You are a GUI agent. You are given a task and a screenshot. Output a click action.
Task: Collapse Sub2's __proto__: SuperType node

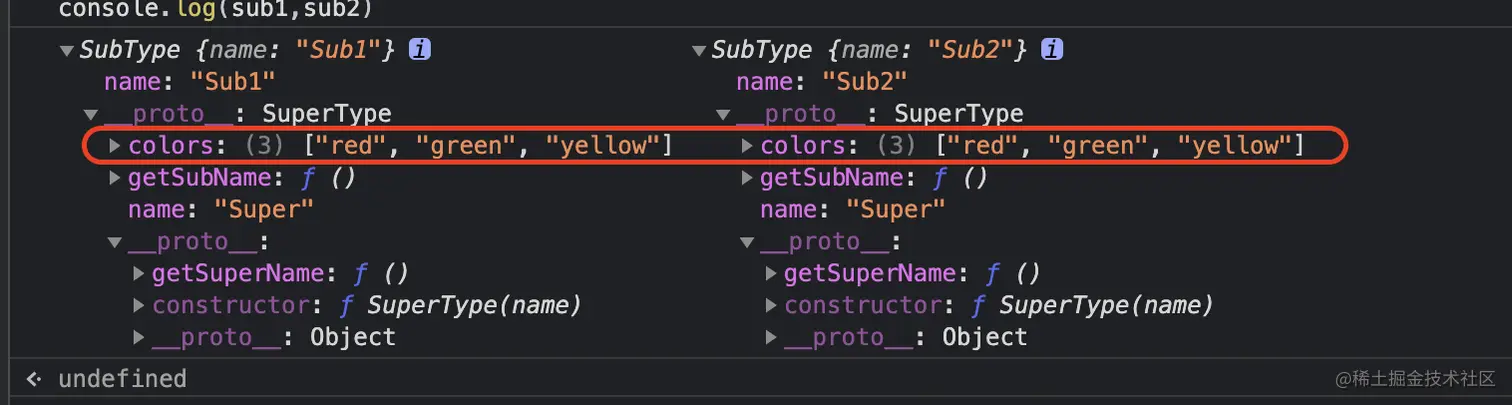pyautogui.click(x=723, y=114)
